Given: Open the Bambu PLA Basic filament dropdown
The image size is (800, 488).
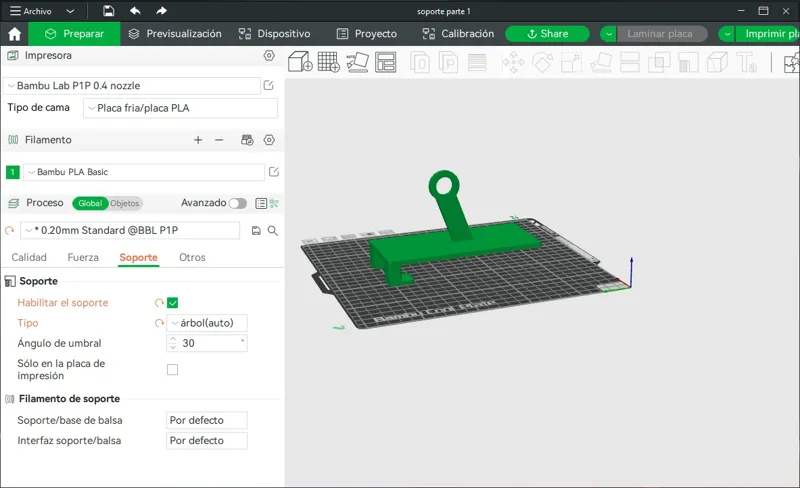Looking at the screenshot, I should point(144,172).
